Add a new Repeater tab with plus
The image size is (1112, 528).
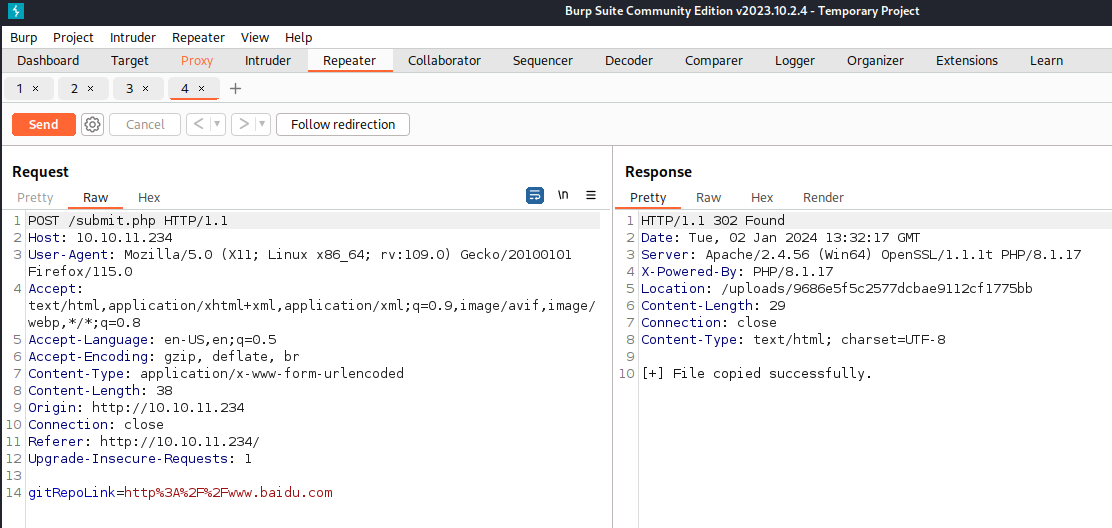pos(235,89)
